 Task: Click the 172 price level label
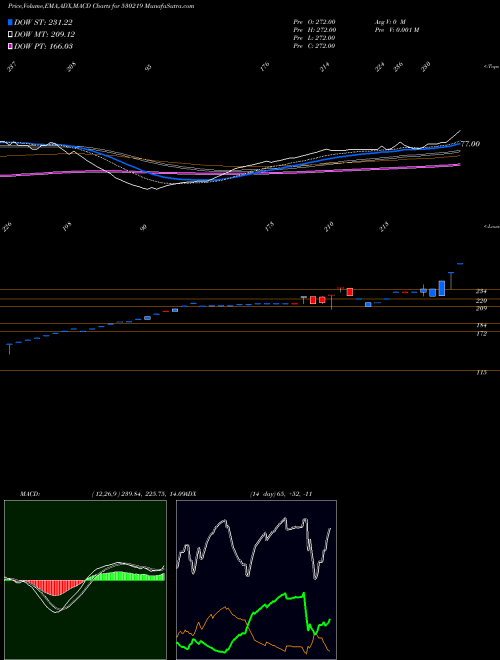point(481,334)
